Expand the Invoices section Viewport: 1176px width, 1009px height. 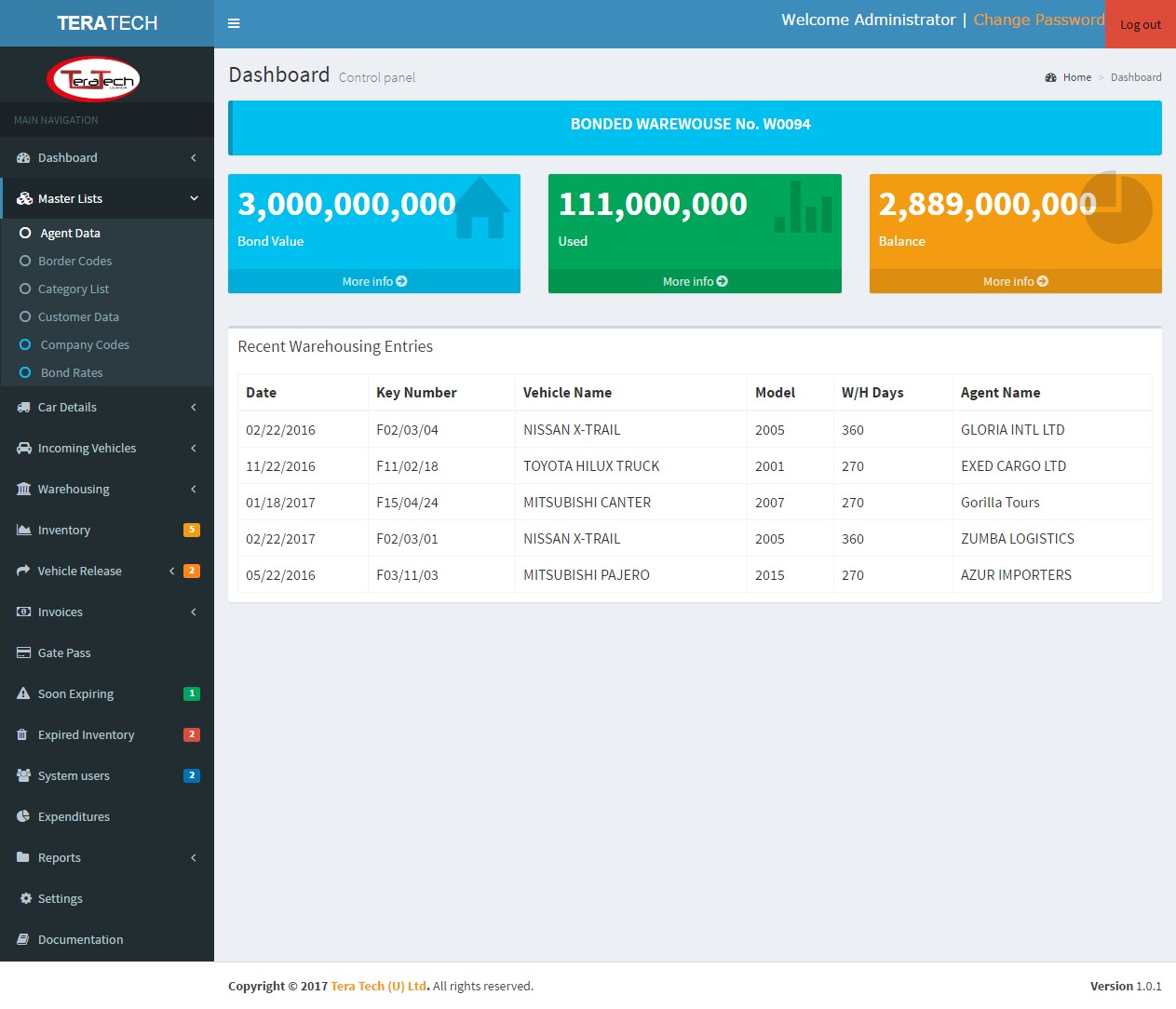pyautogui.click(x=193, y=612)
